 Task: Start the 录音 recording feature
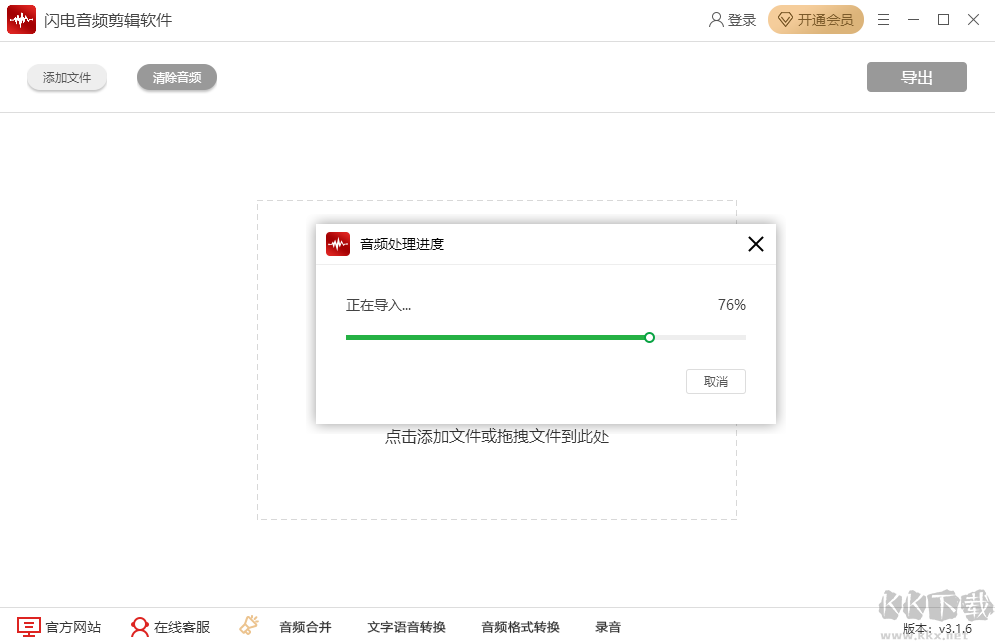608,626
